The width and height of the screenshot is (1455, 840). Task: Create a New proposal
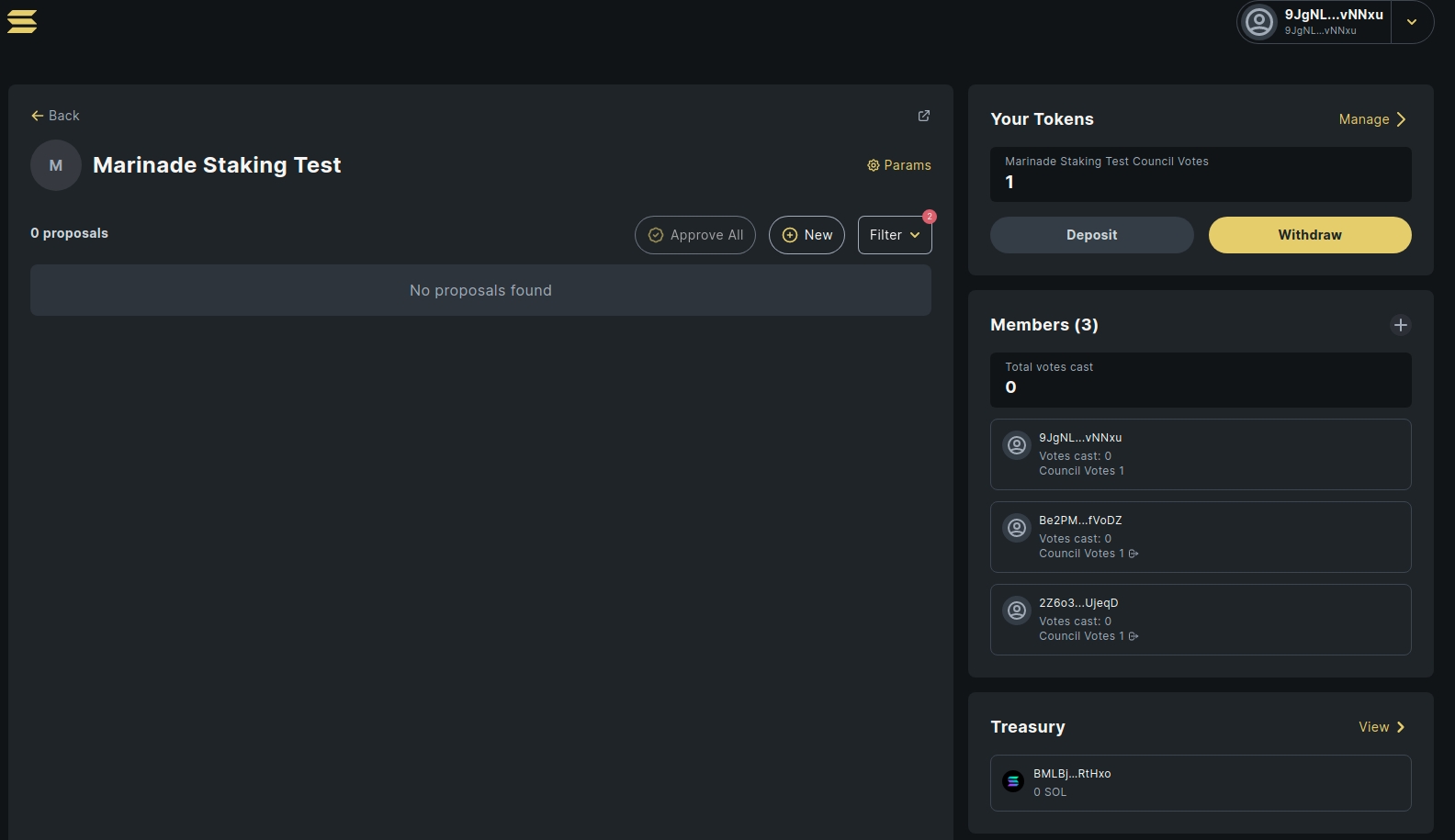click(x=806, y=235)
